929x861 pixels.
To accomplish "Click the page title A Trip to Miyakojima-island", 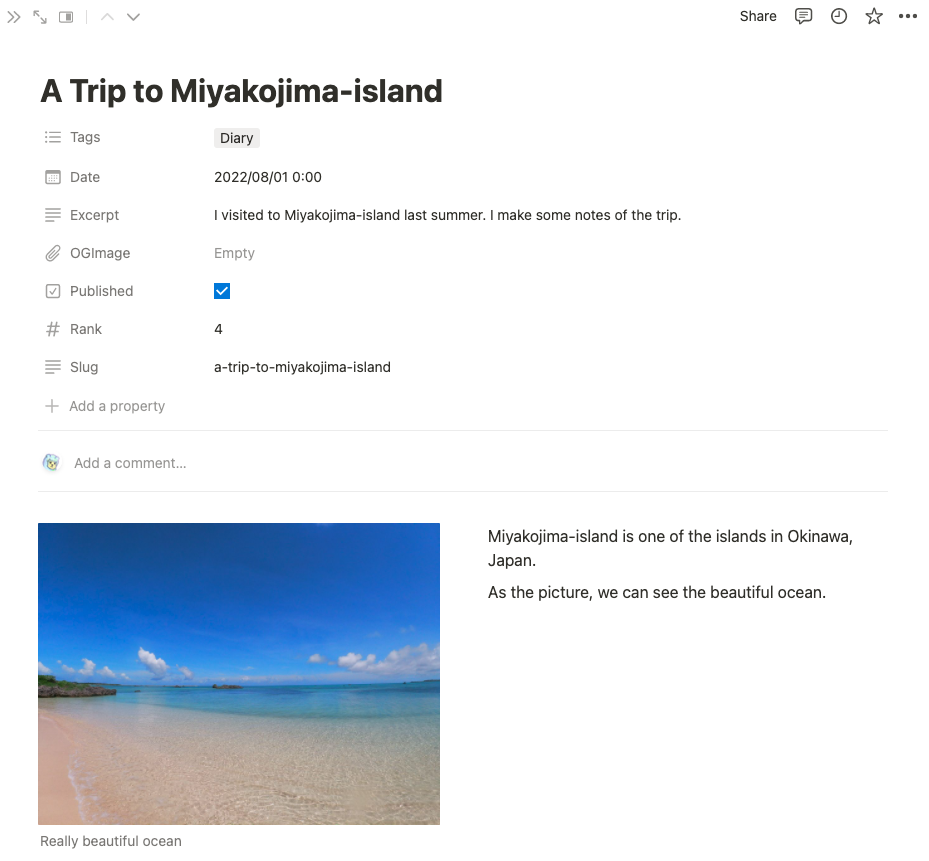I will point(241,91).
